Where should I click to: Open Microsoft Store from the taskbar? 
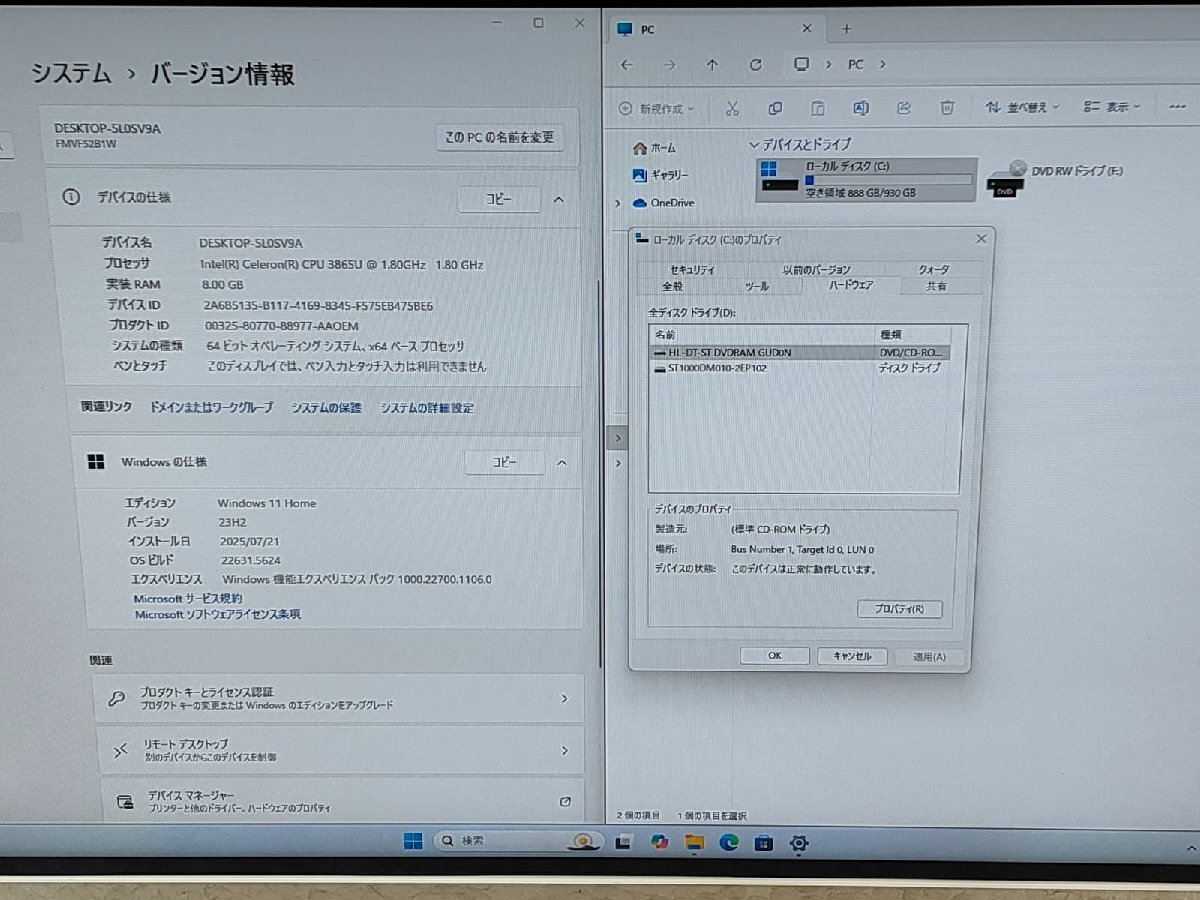click(x=764, y=842)
